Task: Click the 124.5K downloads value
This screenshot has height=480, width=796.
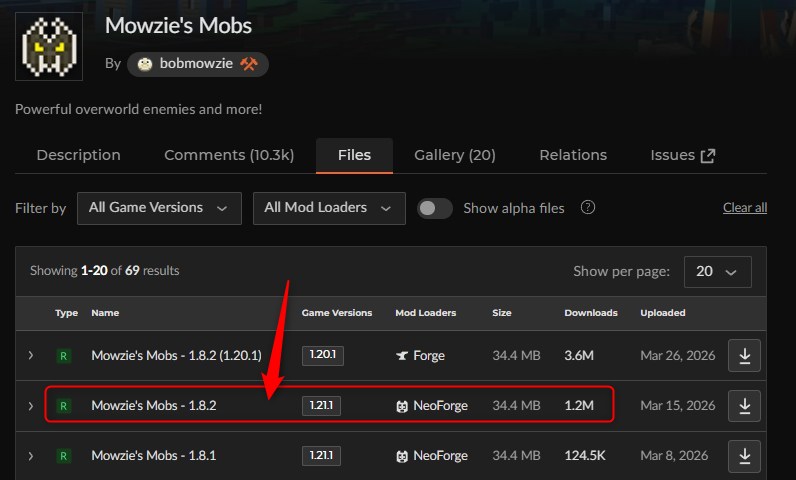Action: [x=585, y=456]
